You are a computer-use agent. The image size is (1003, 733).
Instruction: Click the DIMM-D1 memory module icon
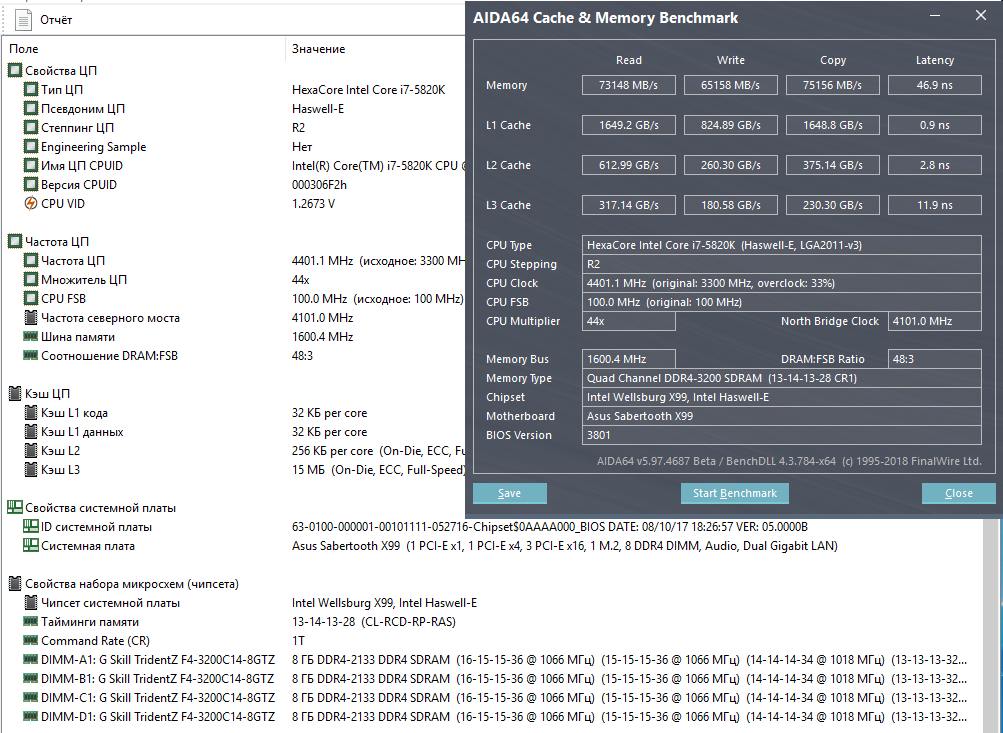coord(31,716)
